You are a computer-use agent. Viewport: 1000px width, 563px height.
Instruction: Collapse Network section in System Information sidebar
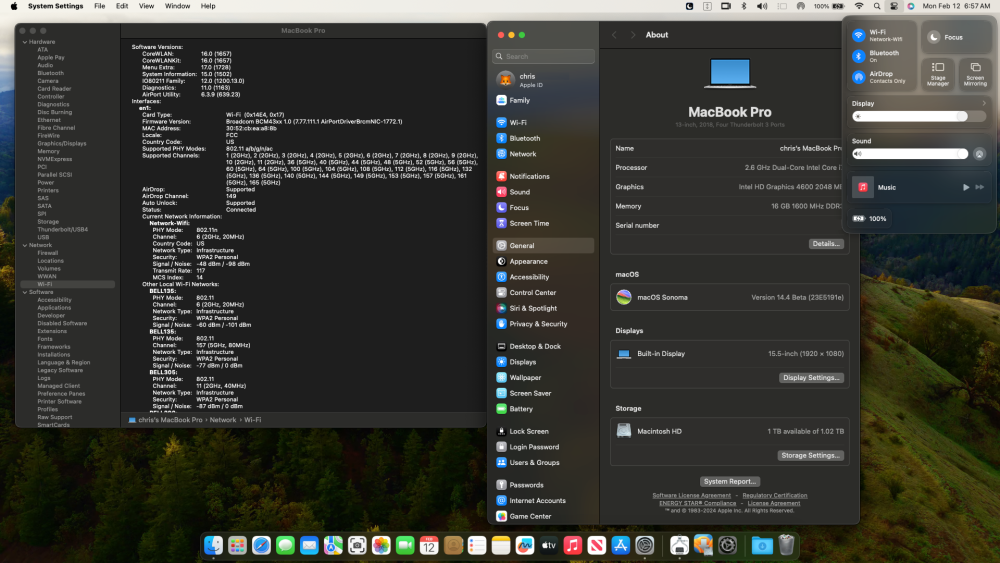point(25,245)
